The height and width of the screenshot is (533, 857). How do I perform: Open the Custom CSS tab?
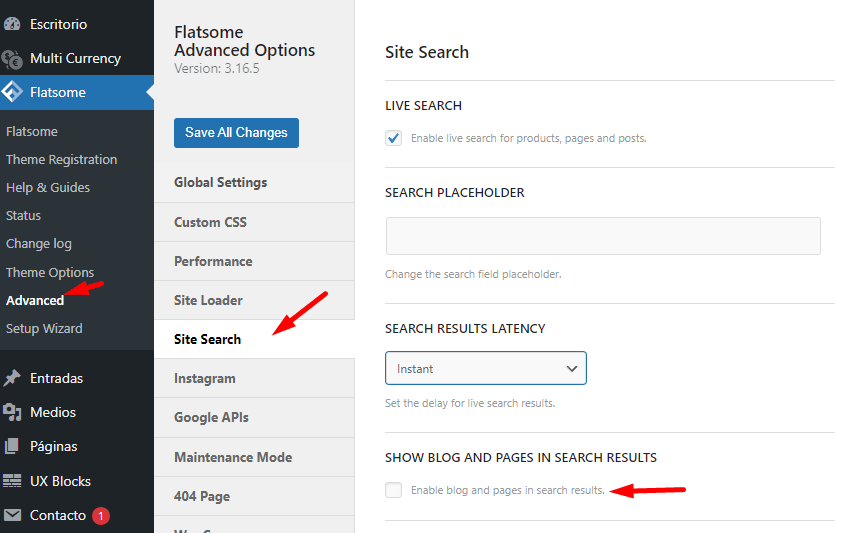click(254, 222)
